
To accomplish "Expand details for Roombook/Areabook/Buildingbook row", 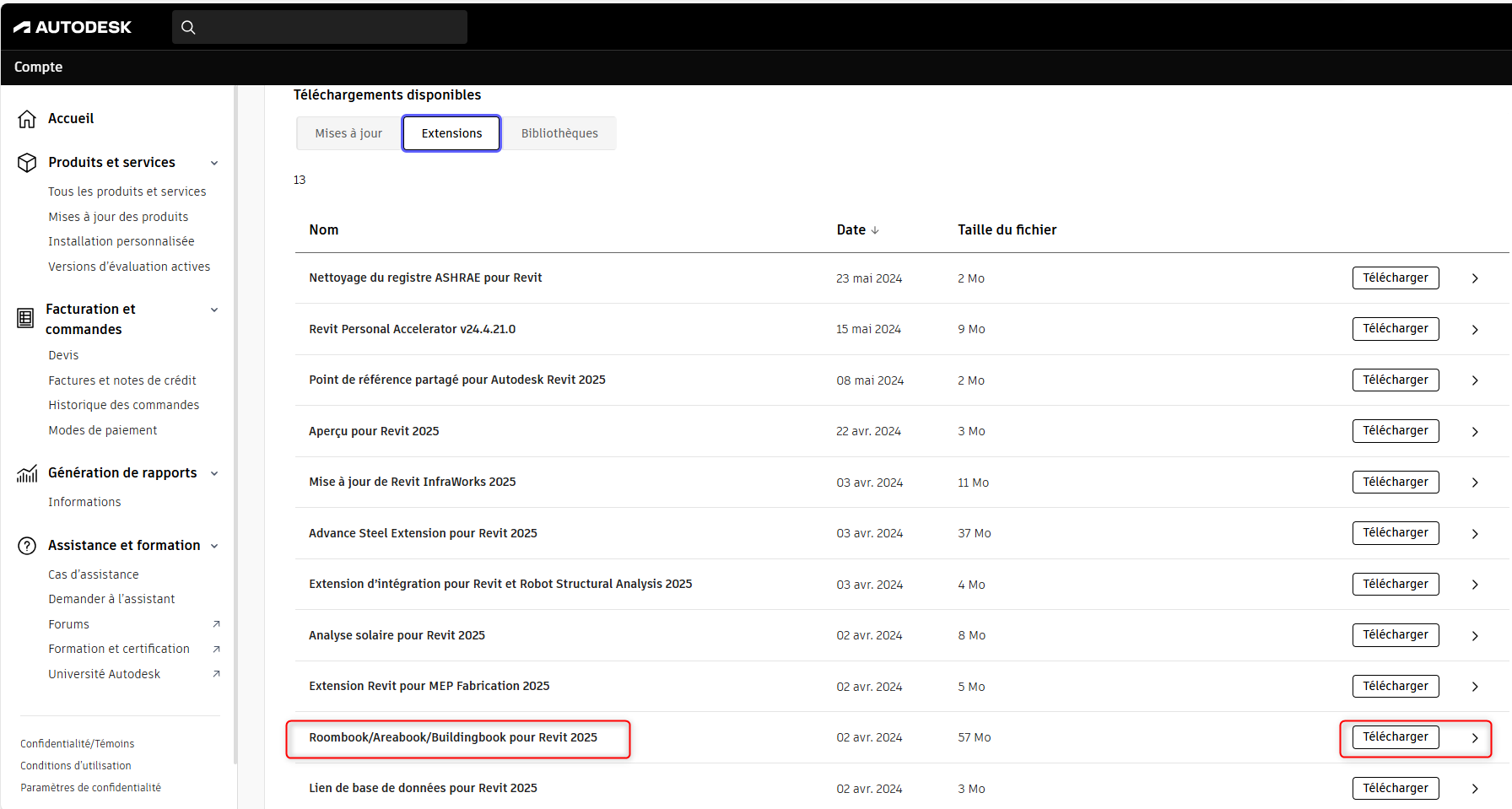I will [x=1475, y=738].
